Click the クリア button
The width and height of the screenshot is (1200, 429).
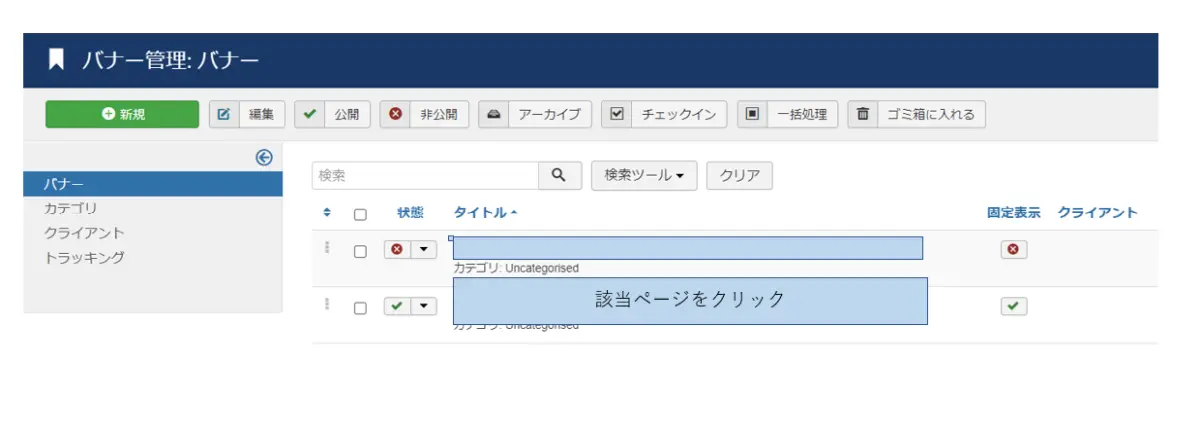tap(740, 176)
